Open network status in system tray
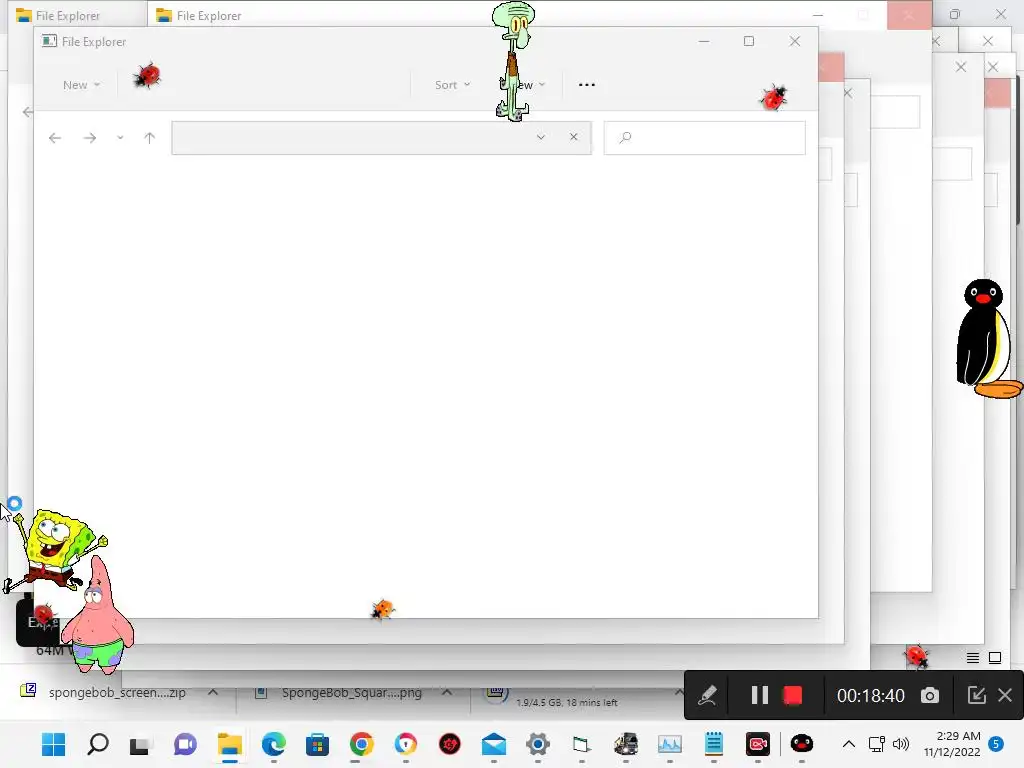 [x=876, y=744]
